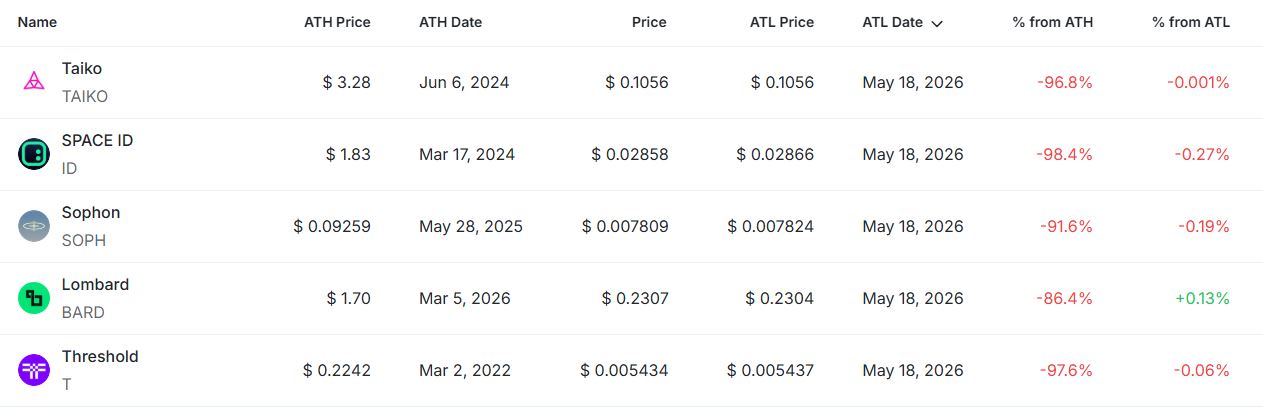Image resolution: width=1263 pixels, height=407 pixels.
Task: Click Lombard's +0.13% from ATL value
Action: [1200, 298]
